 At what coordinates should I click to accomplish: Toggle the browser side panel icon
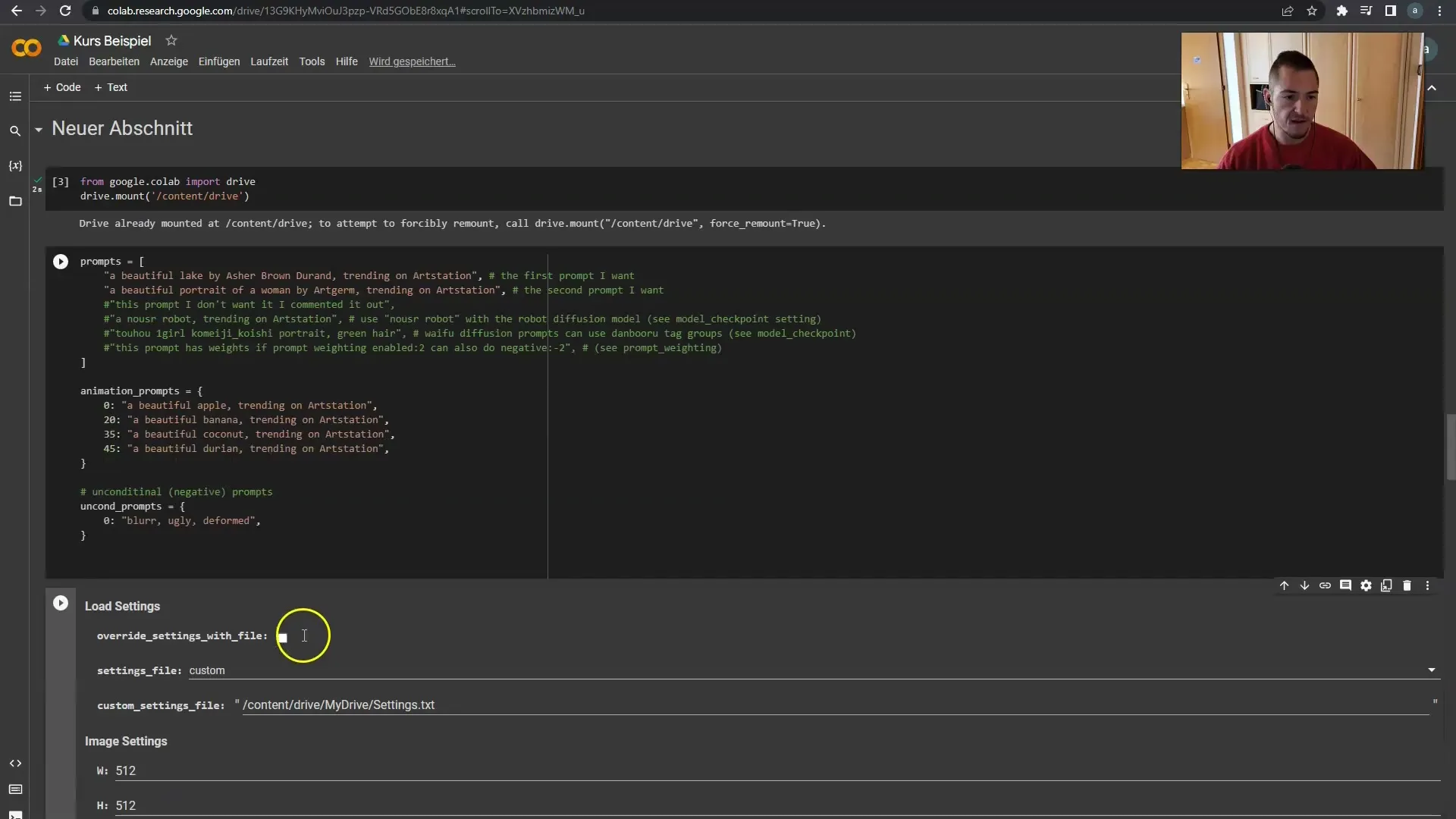tap(1391, 11)
